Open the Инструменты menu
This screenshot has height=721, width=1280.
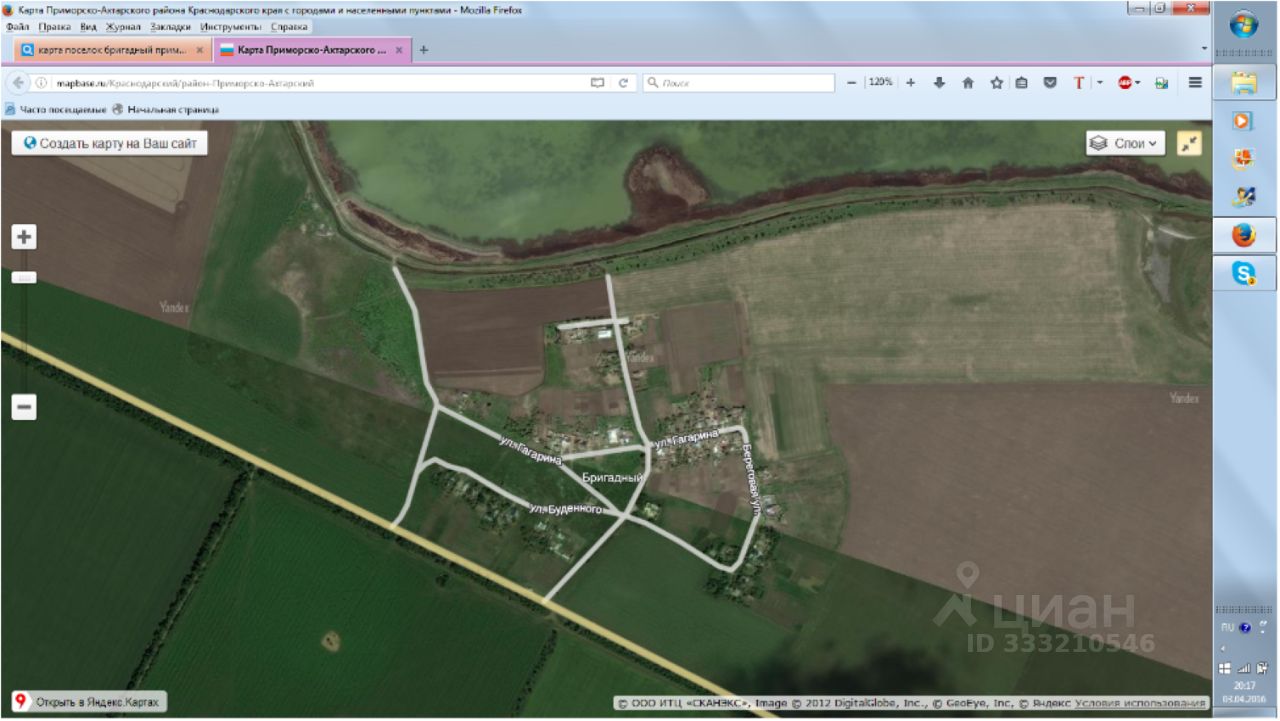(x=231, y=27)
